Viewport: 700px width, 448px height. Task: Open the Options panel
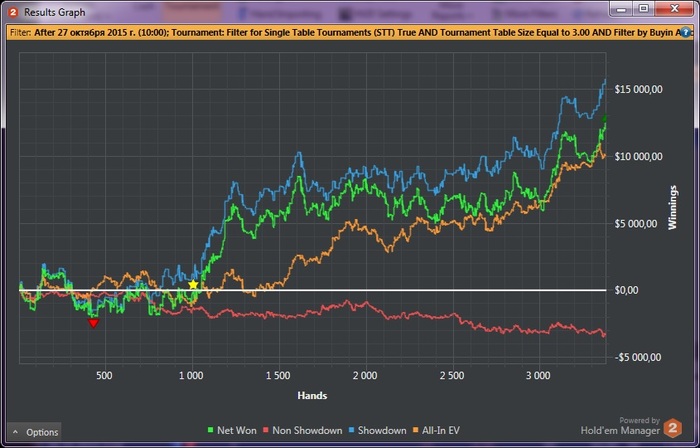[34, 432]
